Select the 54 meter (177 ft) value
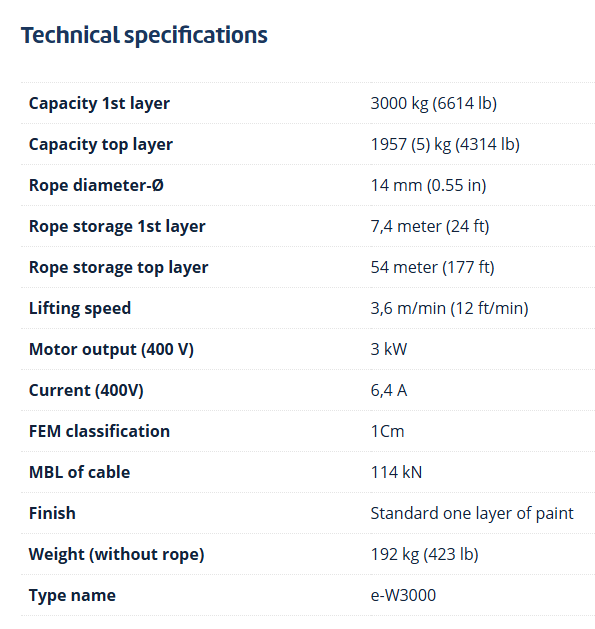Viewport: 595px width, 629px height. click(x=433, y=267)
